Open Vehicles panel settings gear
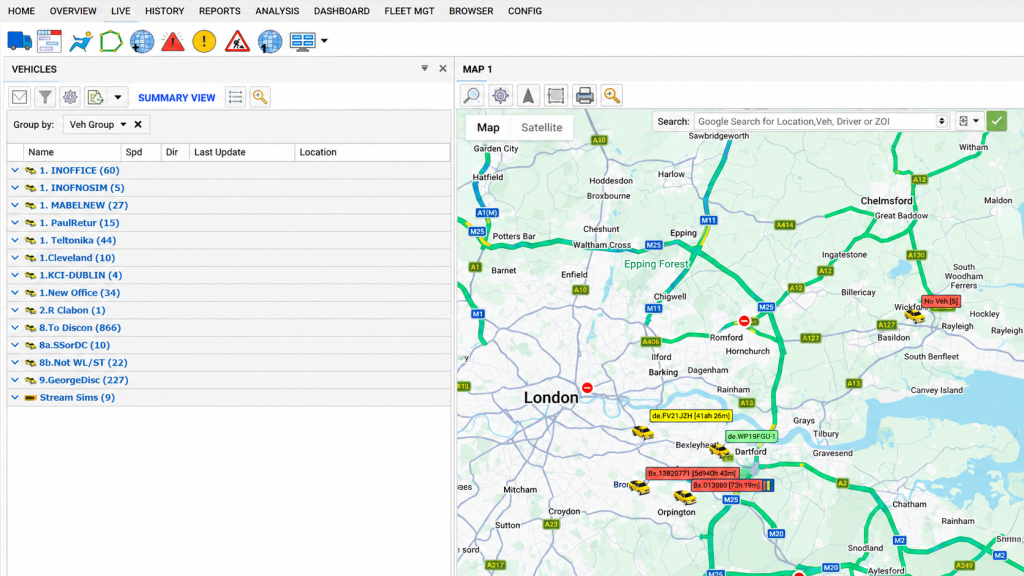 point(70,97)
